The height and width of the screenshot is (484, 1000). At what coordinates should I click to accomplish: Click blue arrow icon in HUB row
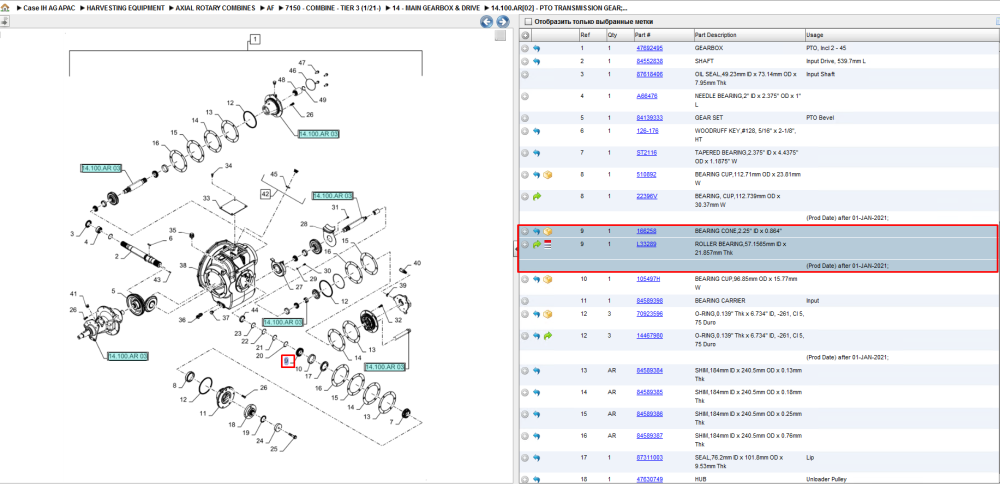click(536, 479)
